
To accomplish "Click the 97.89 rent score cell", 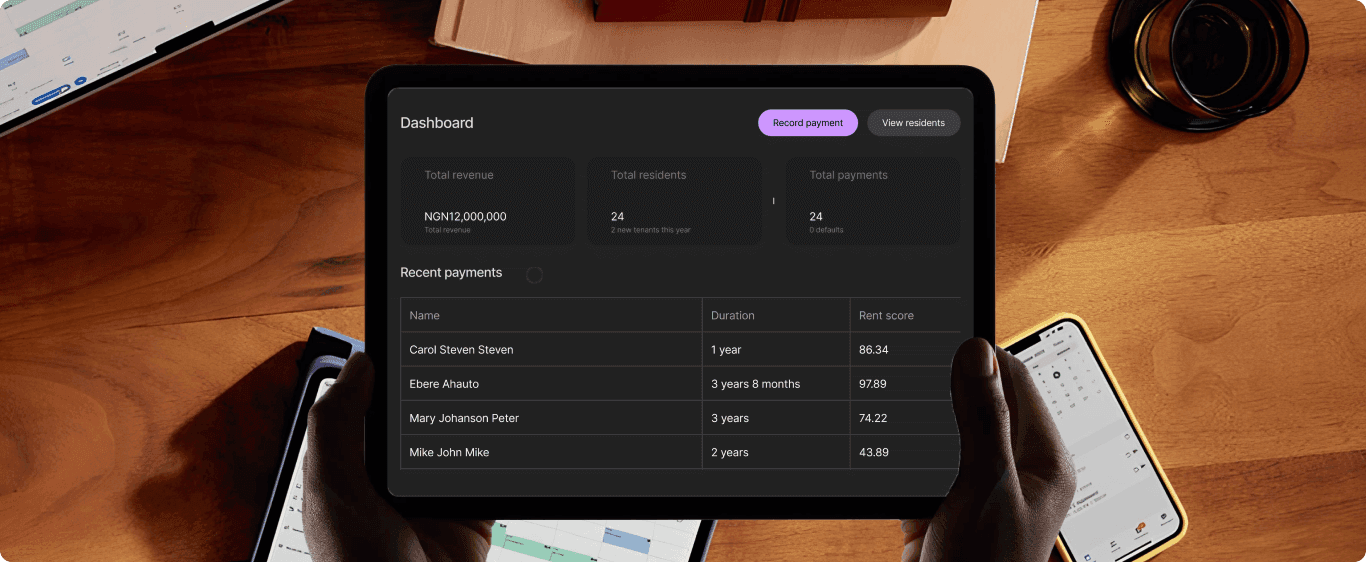I will click(x=873, y=384).
